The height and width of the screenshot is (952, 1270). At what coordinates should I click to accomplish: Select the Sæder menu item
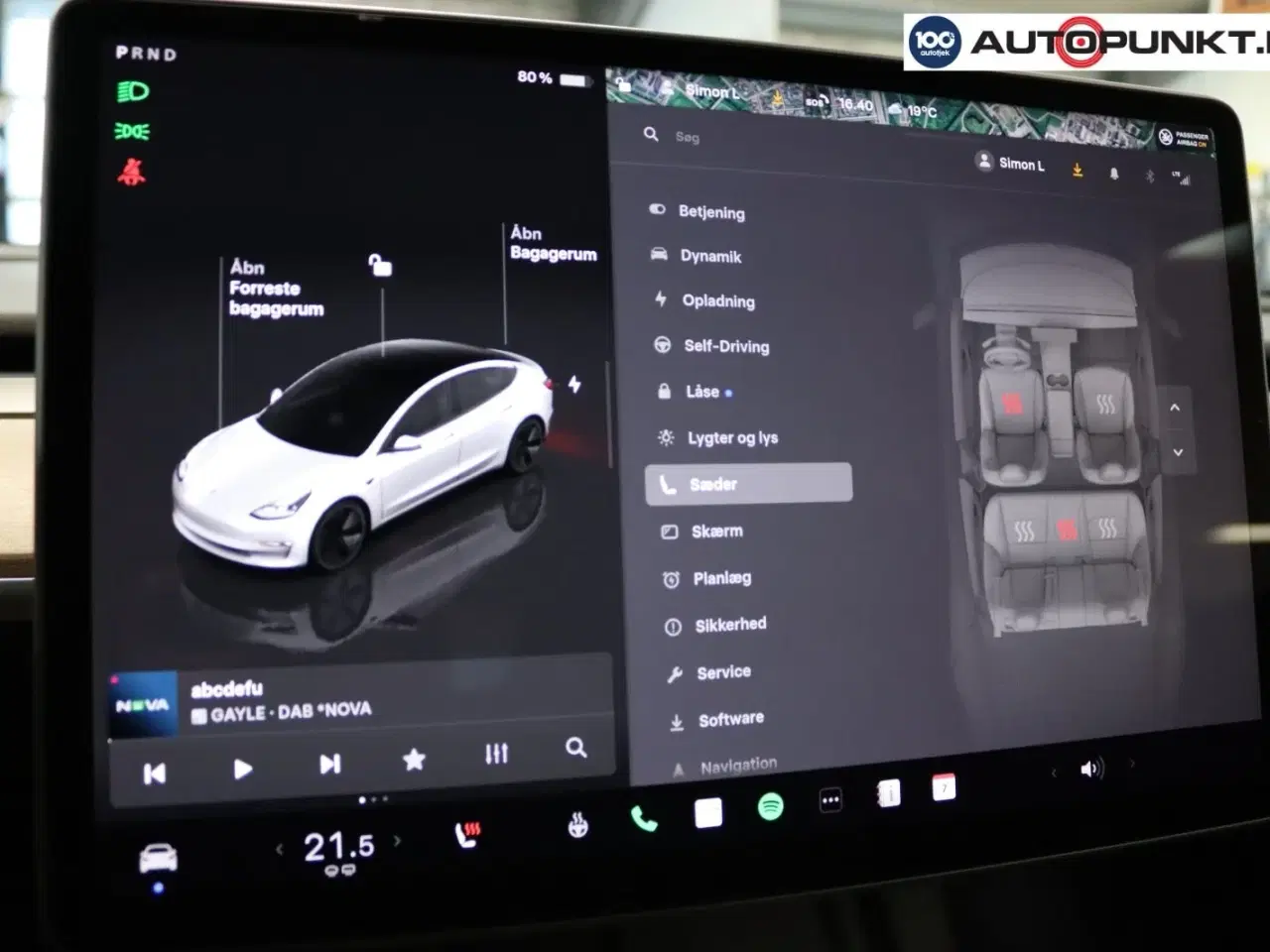tap(749, 484)
